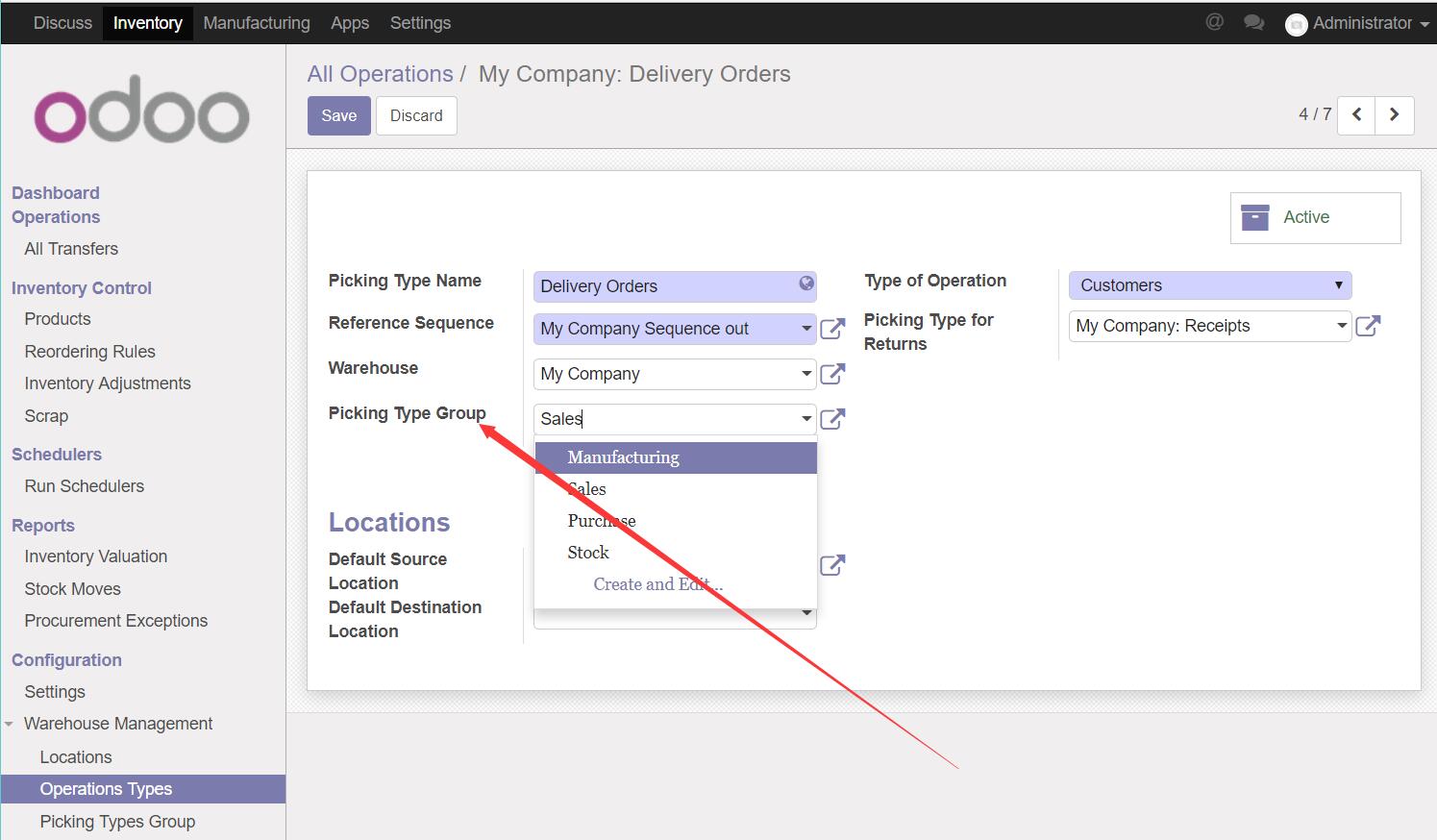Open All Transfers in sidebar
Image resolution: width=1437 pixels, height=840 pixels.
[71, 249]
